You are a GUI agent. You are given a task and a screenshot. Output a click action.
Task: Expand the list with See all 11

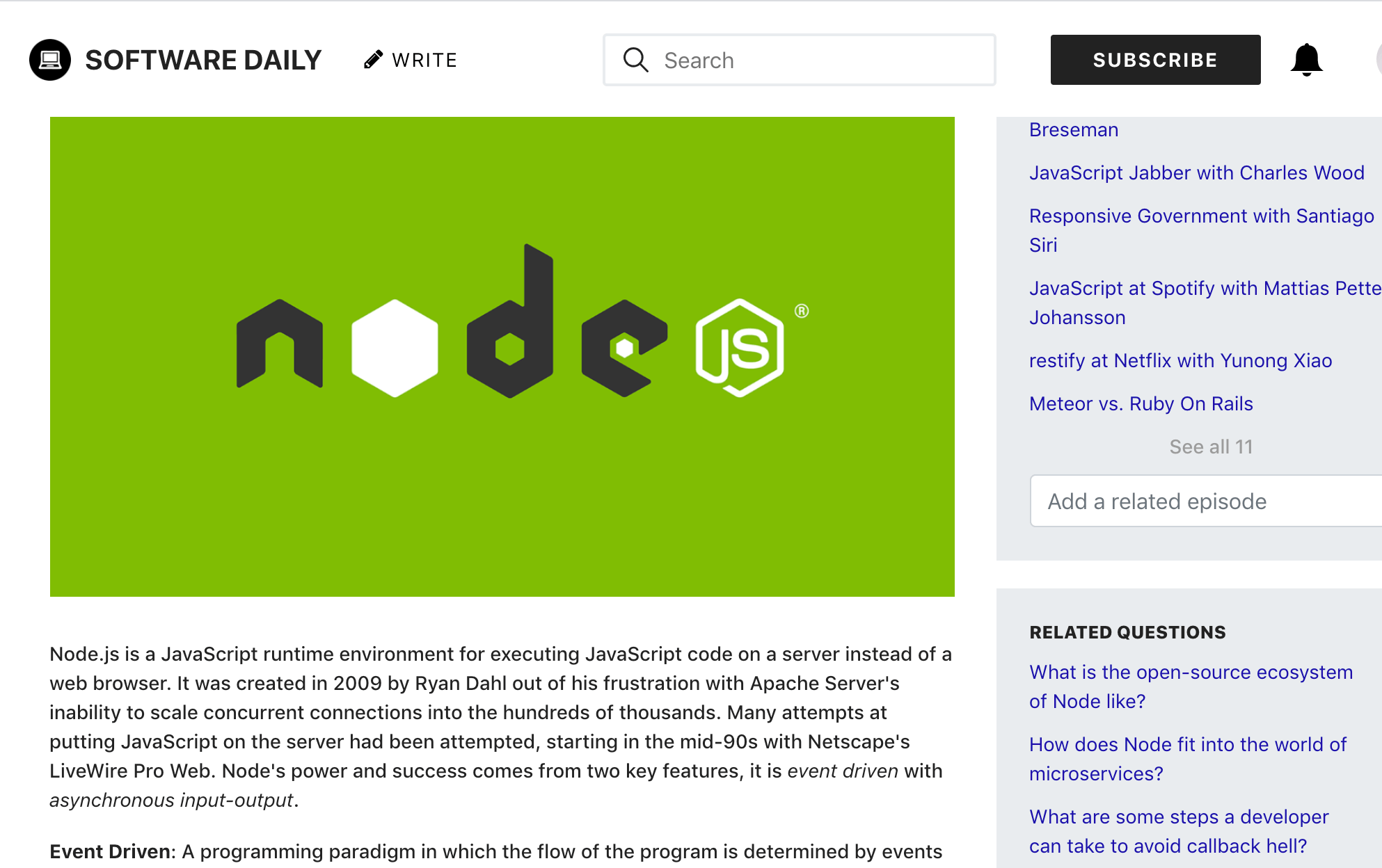coord(1211,447)
